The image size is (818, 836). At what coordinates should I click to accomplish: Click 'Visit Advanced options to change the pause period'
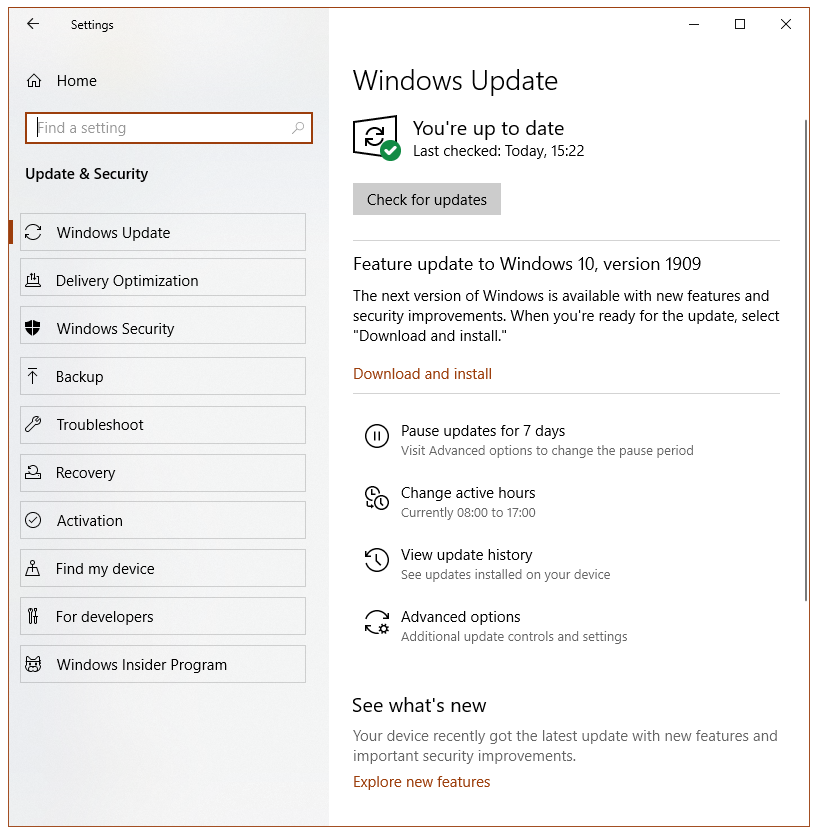pos(547,451)
